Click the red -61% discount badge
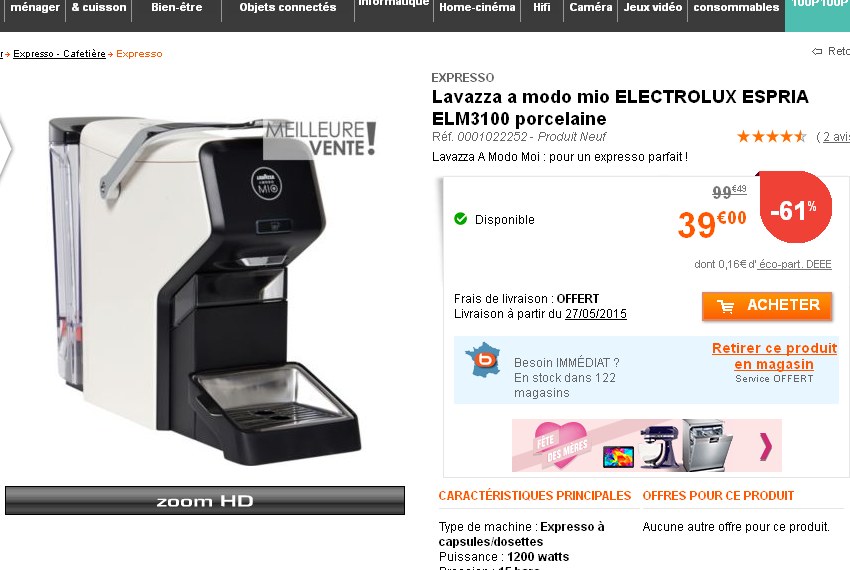This screenshot has height=570, width=850. pyautogui.click(x=795, y=207)
